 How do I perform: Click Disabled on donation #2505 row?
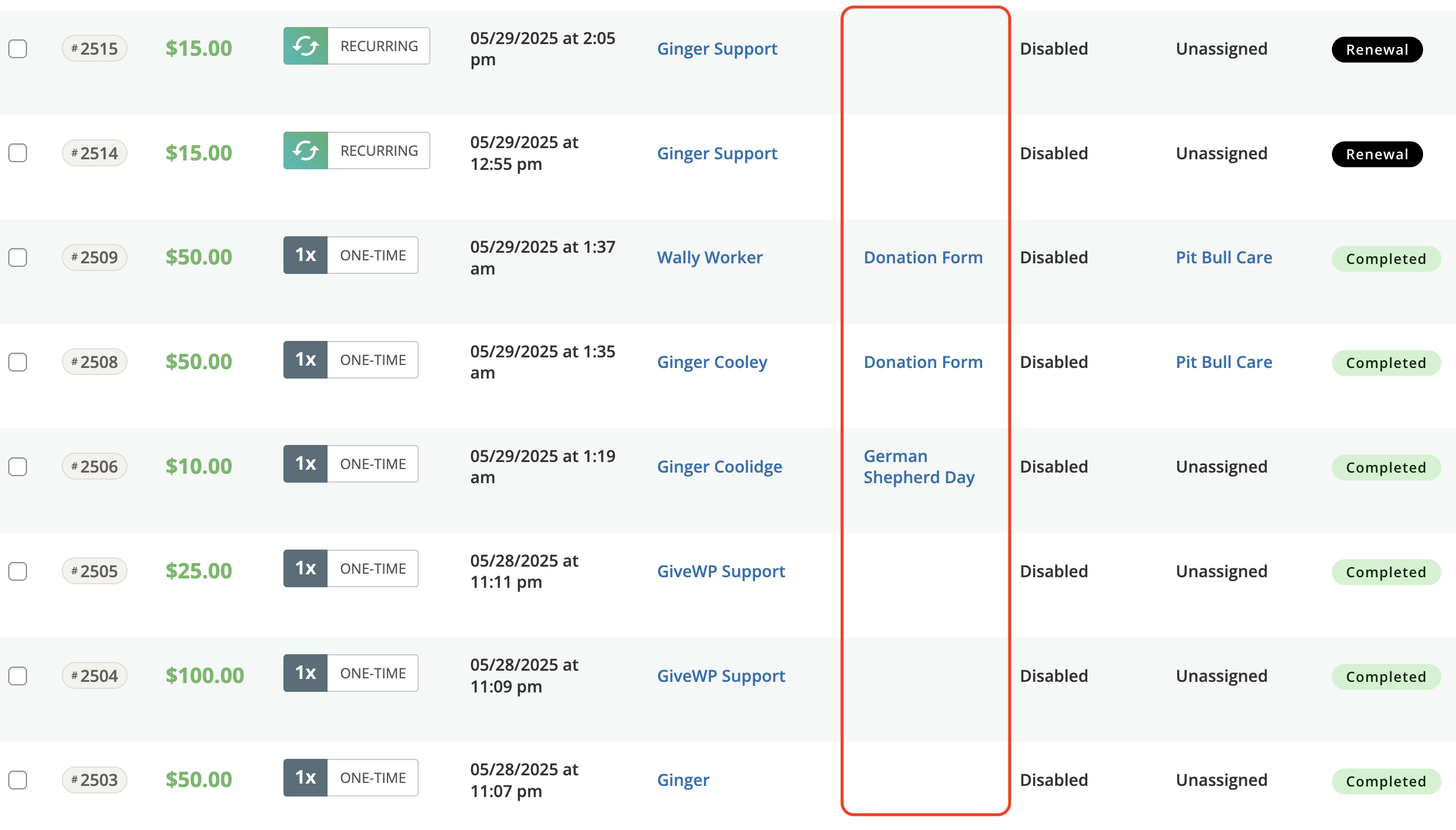1054,571
